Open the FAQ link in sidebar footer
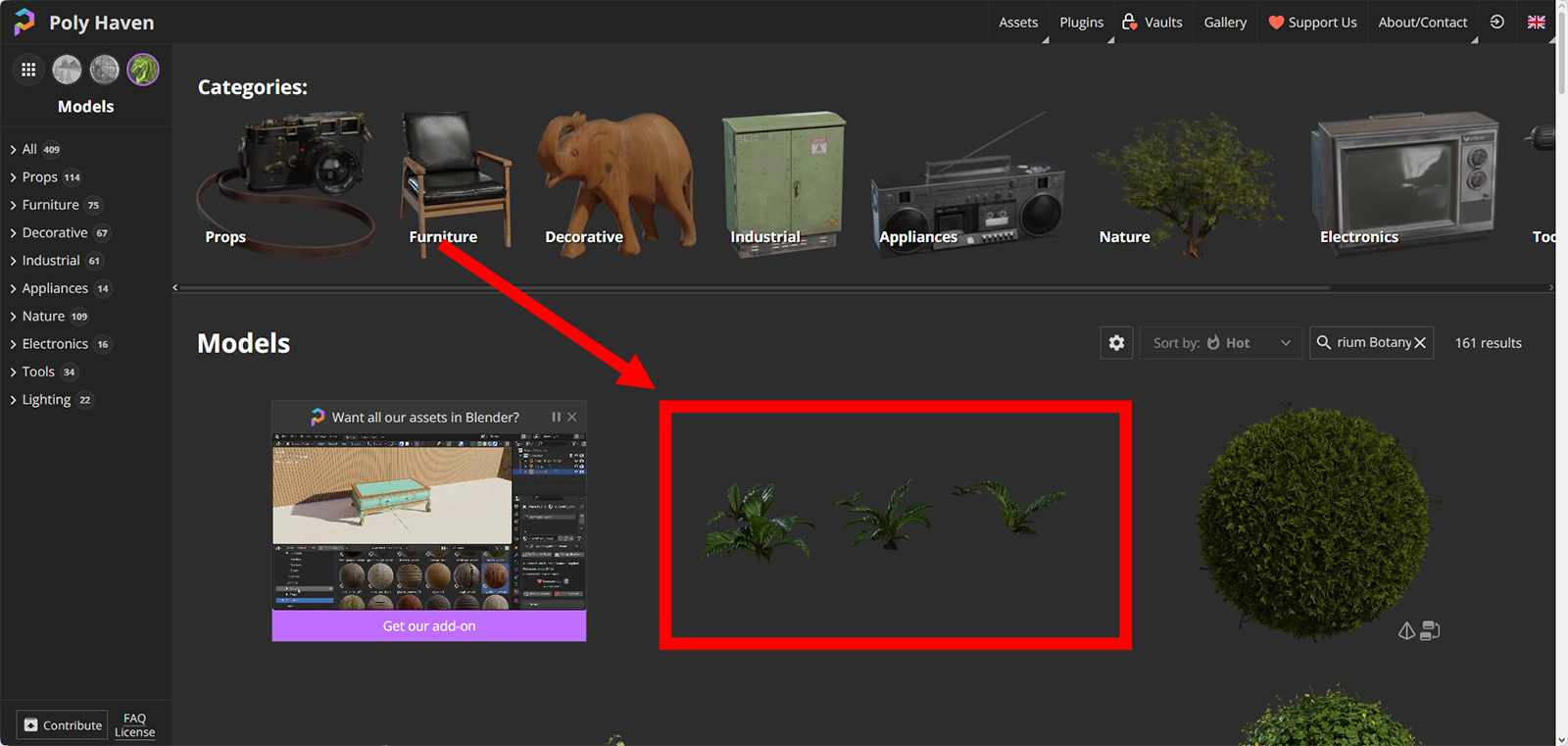 coord(135,719)
